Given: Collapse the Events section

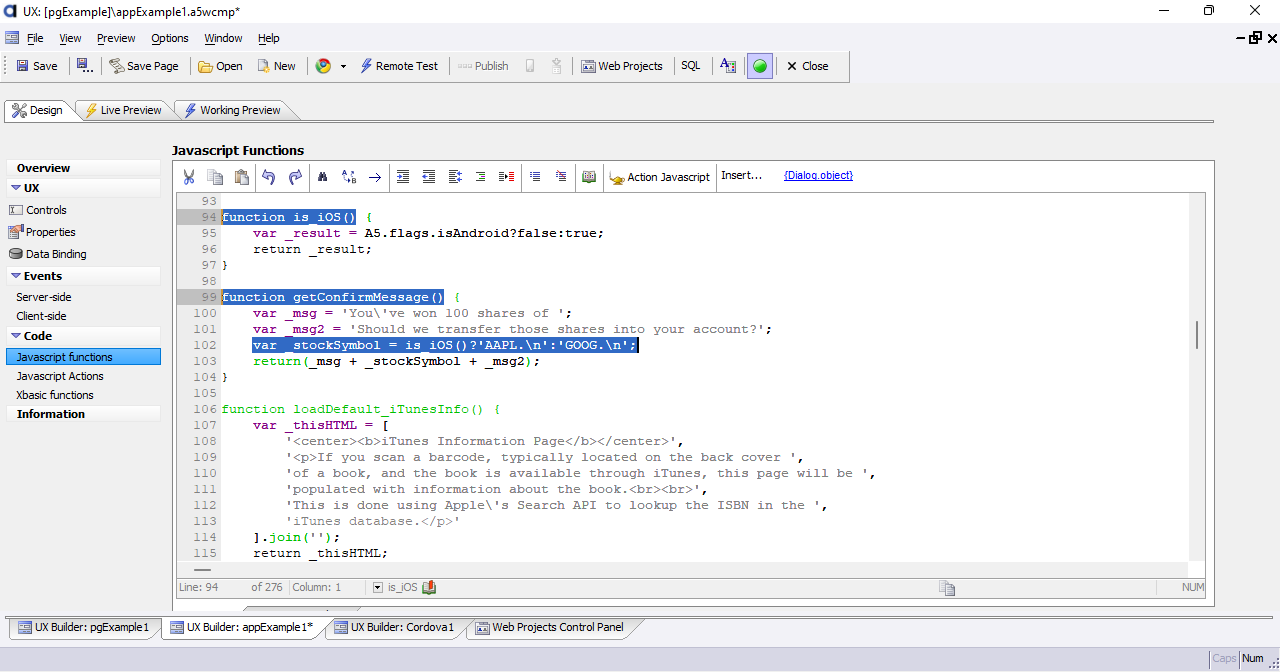Looking at the screenshot, I should click(x=16, y=276).
